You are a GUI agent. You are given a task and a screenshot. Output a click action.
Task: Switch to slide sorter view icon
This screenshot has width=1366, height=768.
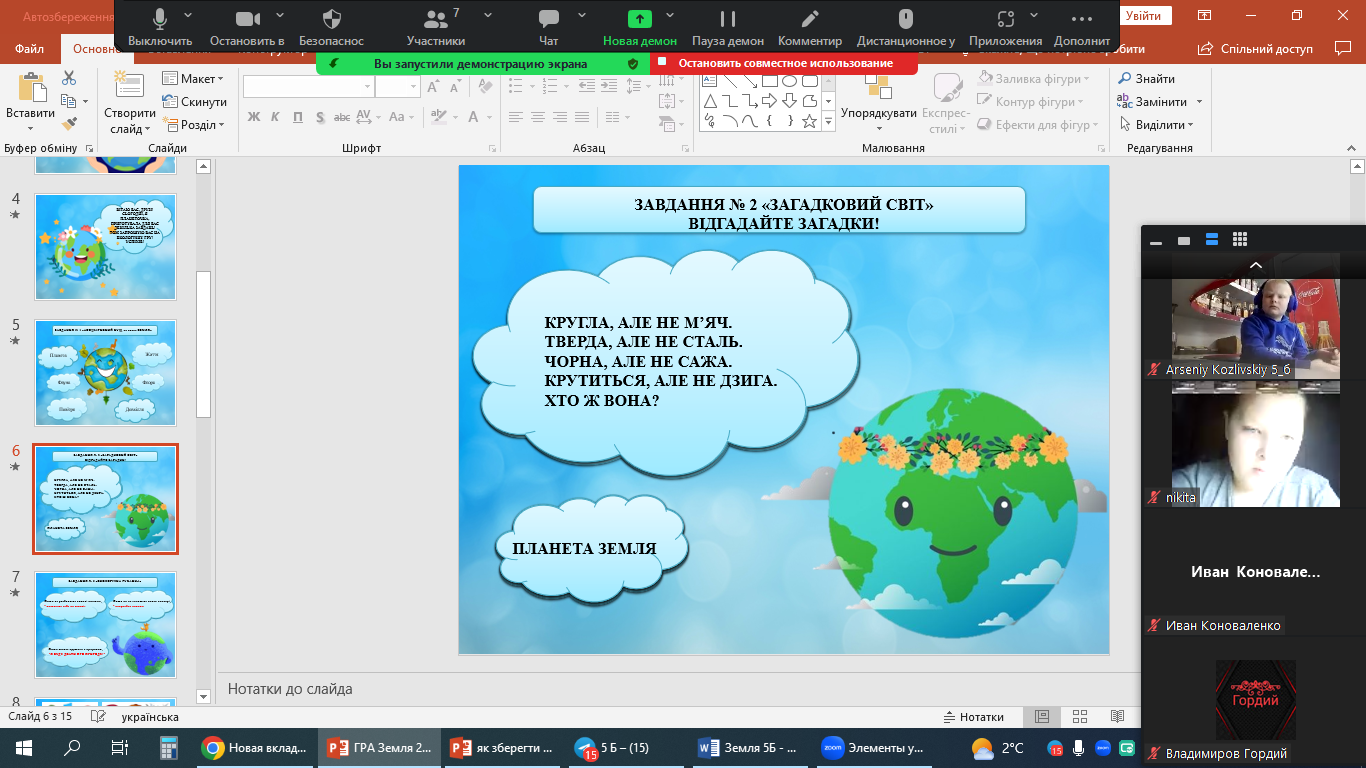(1080, 717)
